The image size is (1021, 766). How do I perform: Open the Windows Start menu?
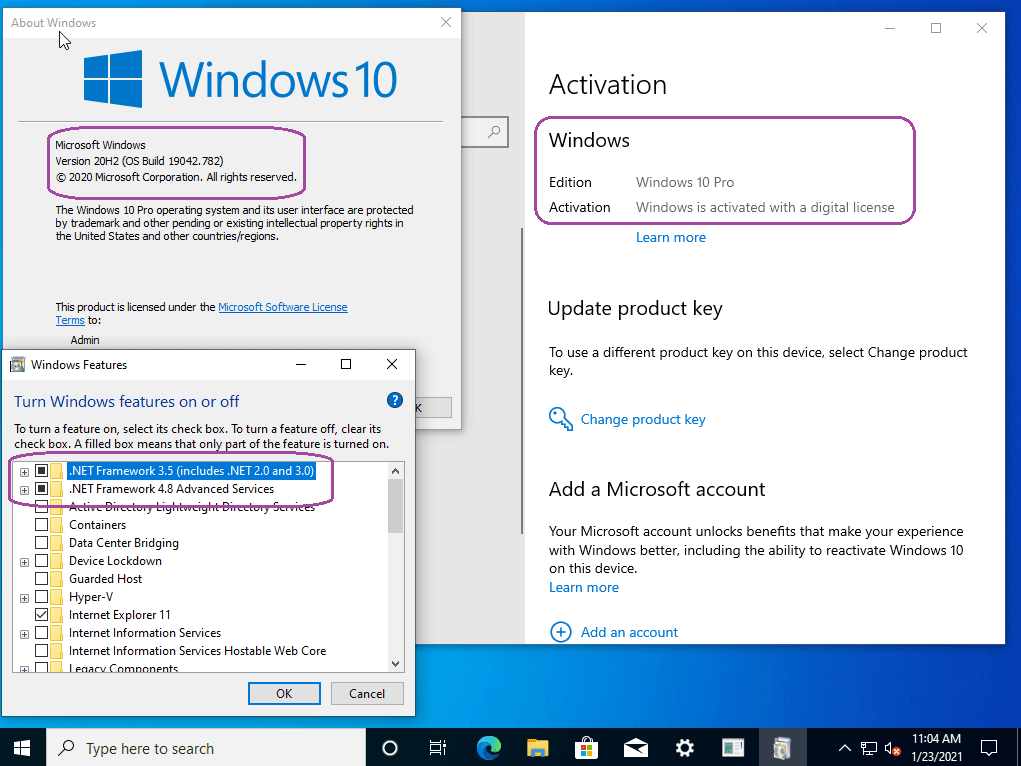point(22,748)
